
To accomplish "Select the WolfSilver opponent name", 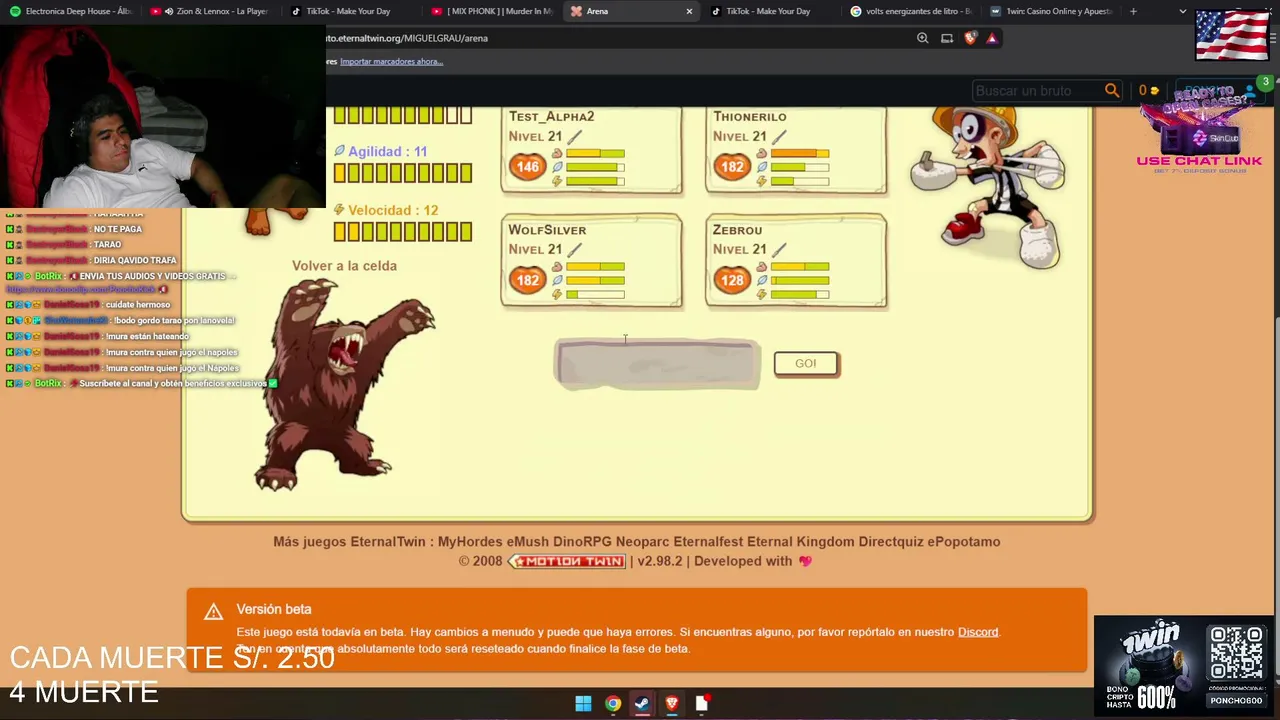I will pyautogui.click(x=547, y=230).
